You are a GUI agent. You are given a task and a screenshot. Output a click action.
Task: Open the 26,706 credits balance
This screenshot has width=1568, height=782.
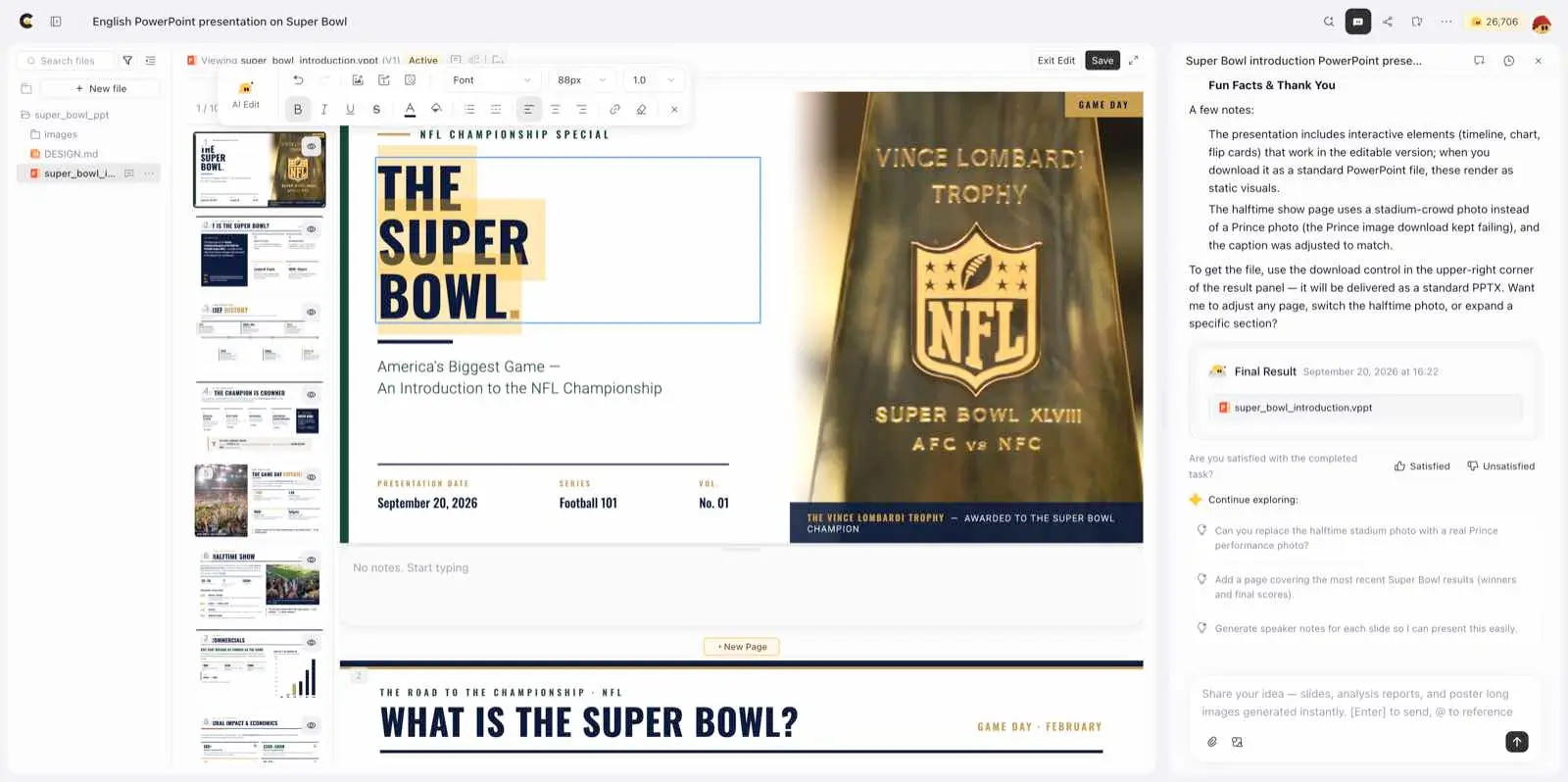tap(1494, 22)
